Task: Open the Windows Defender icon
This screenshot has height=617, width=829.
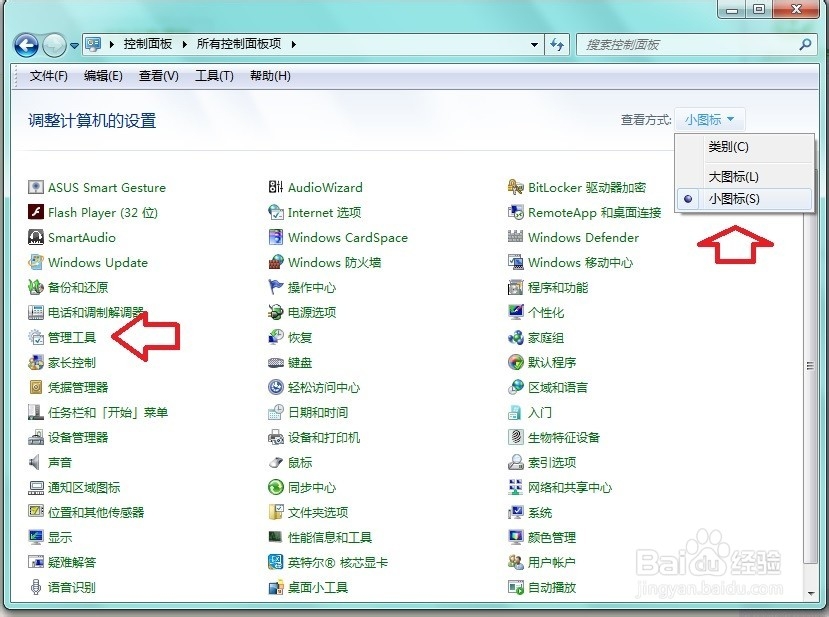Action: [x=515, y=237]
